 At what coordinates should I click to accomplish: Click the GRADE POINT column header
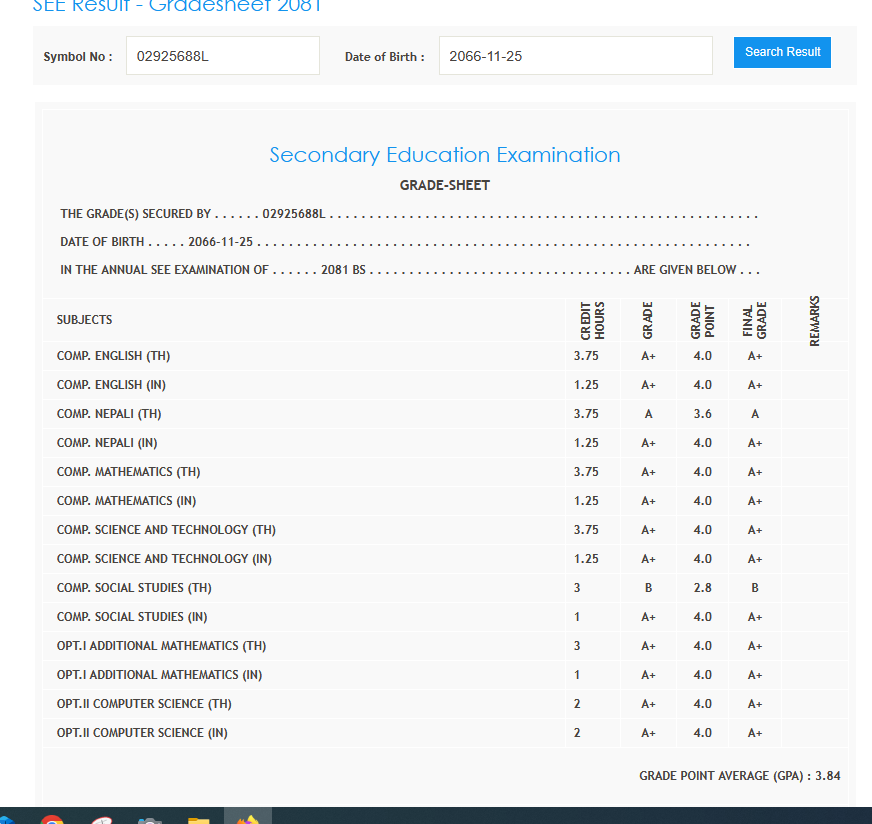(x=702, y=321)
